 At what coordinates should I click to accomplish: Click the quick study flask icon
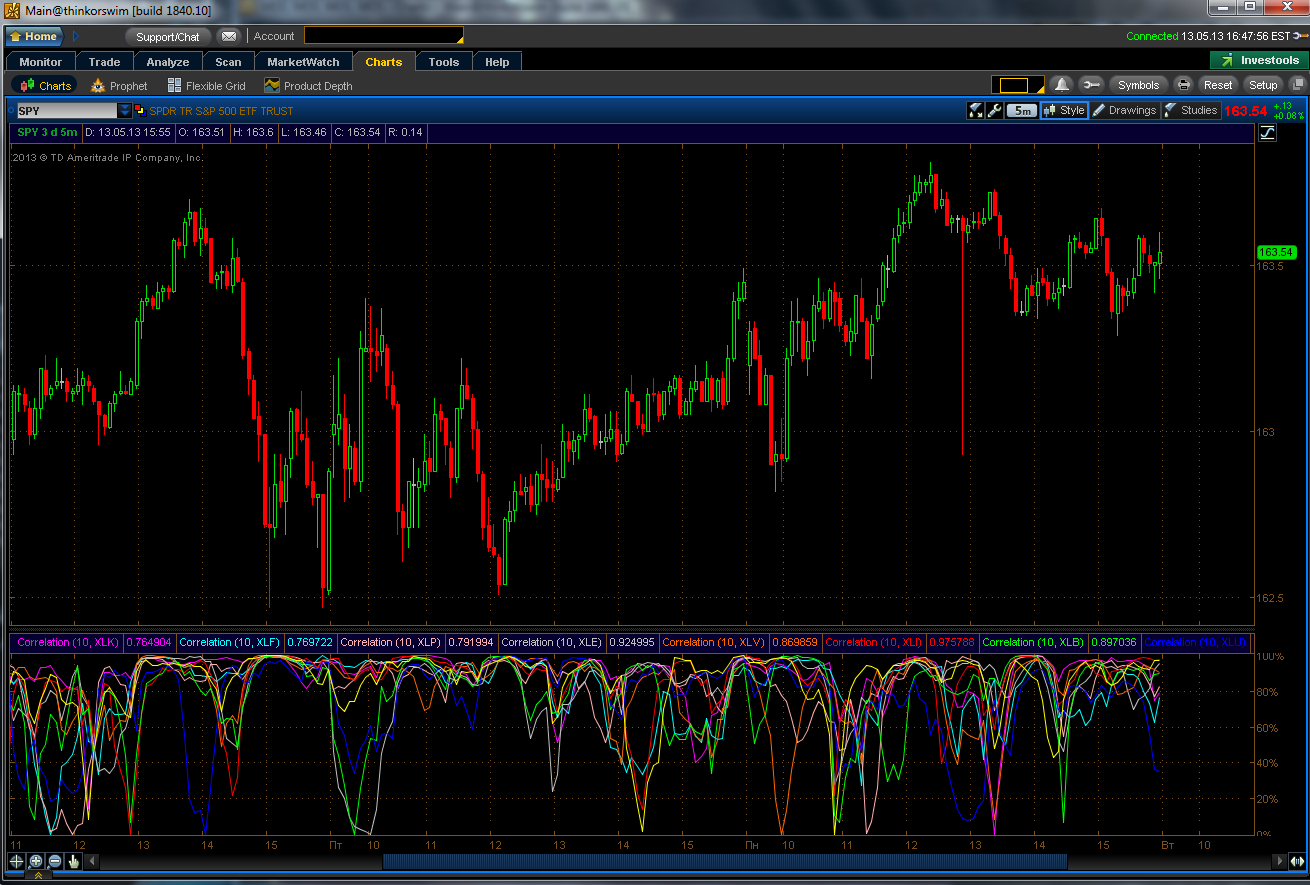(975, 110)
